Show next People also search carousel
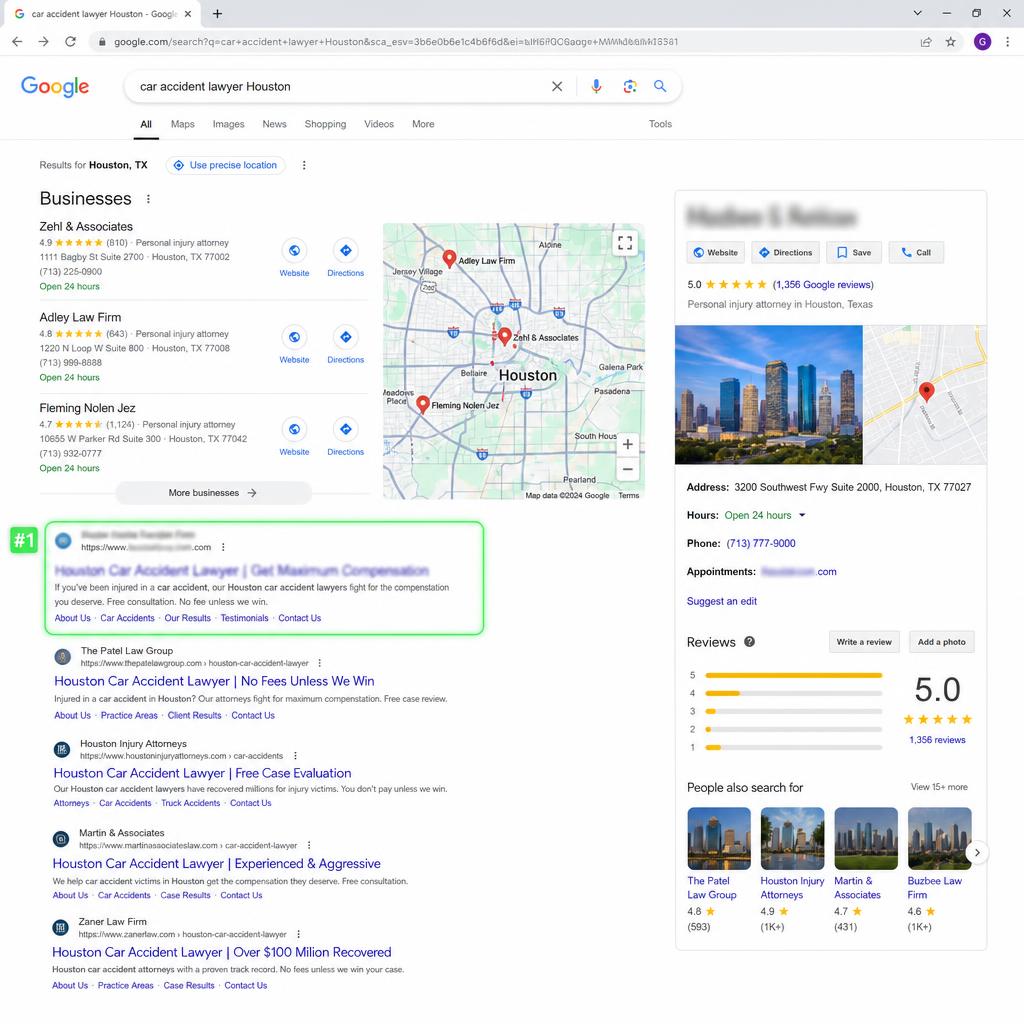The image size is (1024, 1024). [x=977, y=852]
